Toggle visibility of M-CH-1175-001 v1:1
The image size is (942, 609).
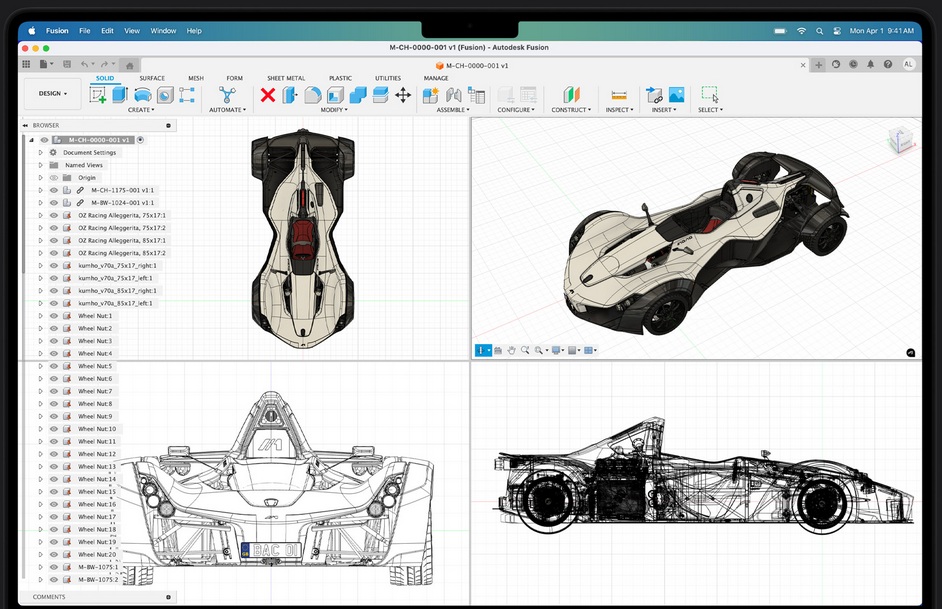click(53, 190)
